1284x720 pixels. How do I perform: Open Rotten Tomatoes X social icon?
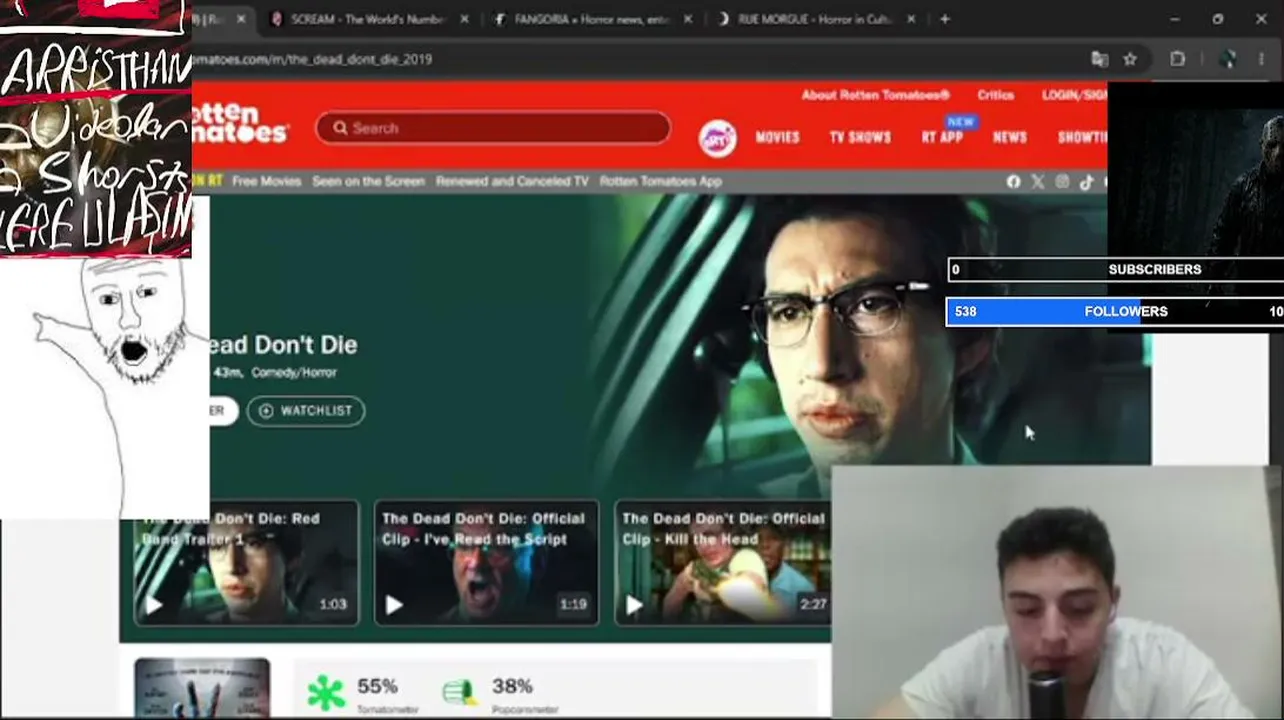point(1037,181)
